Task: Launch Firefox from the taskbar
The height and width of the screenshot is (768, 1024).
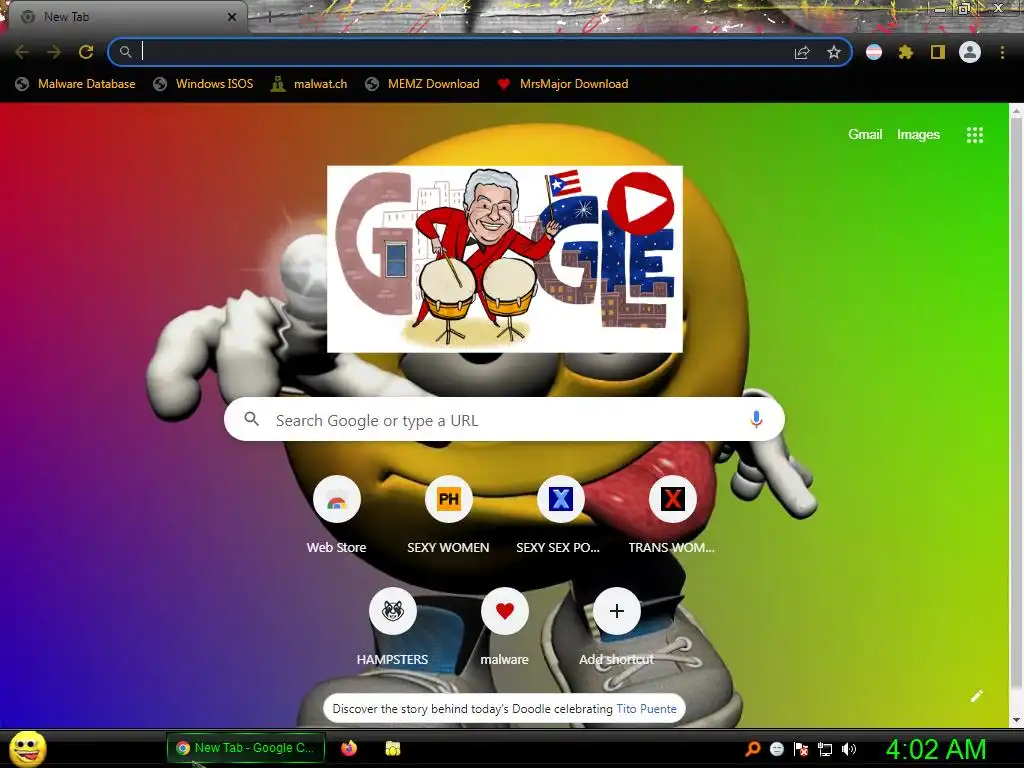Action: (349, 748)
